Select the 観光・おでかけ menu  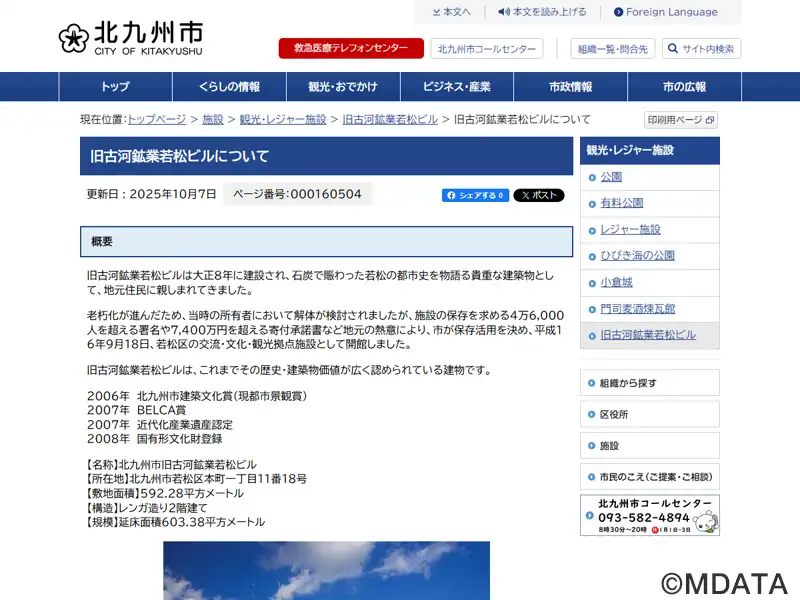click(343, 87)
